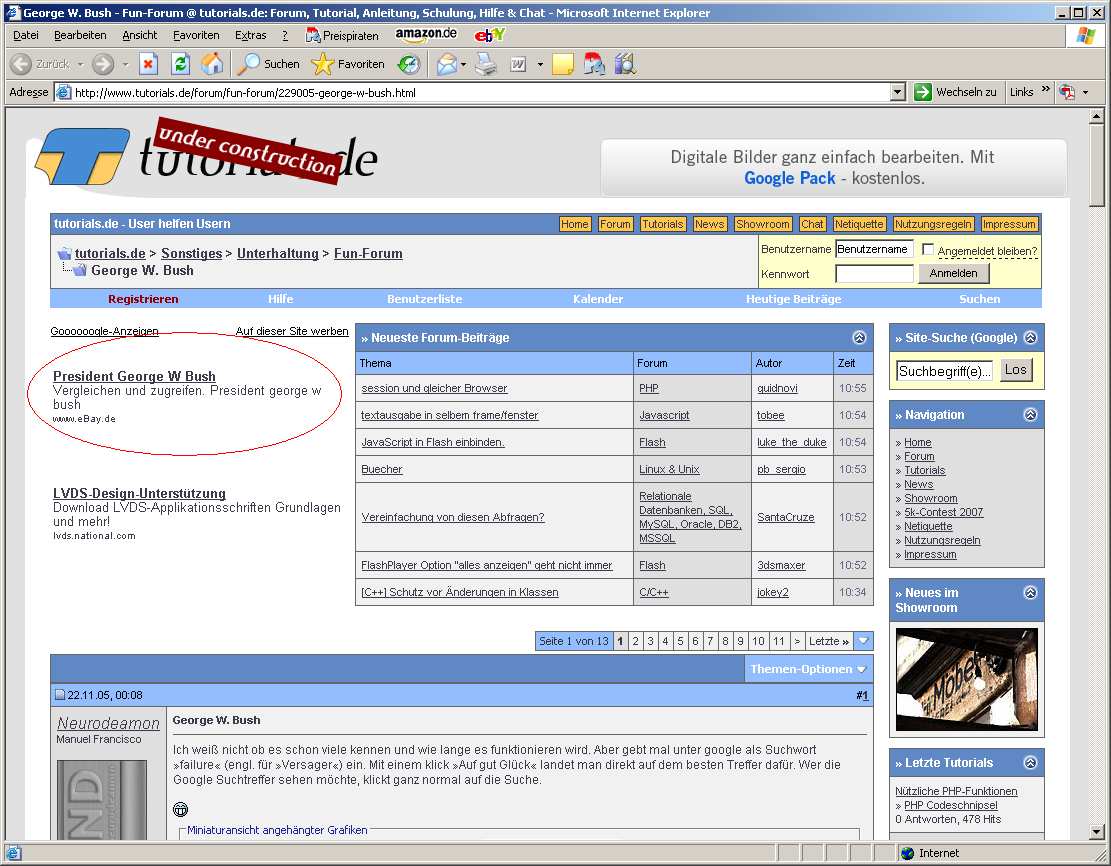1111x866 pixels.
Task: Open 5k-Contest 2007 navigation link
Action: click(x=944, y=512)
